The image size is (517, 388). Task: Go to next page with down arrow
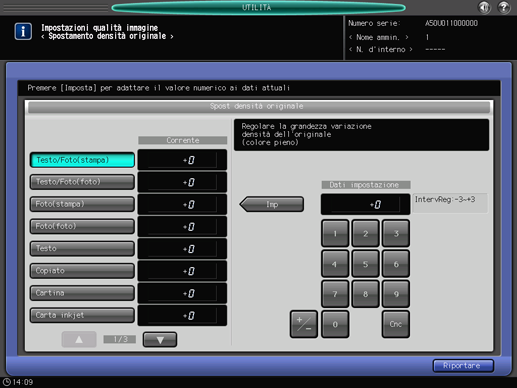click(160, 340)
